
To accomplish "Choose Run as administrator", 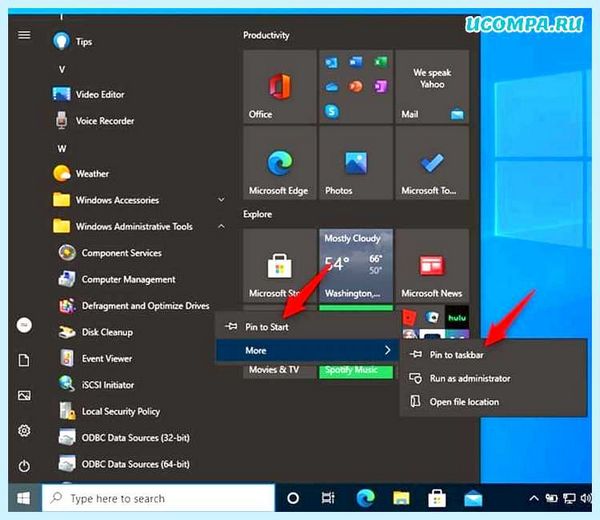I will 493,378.
